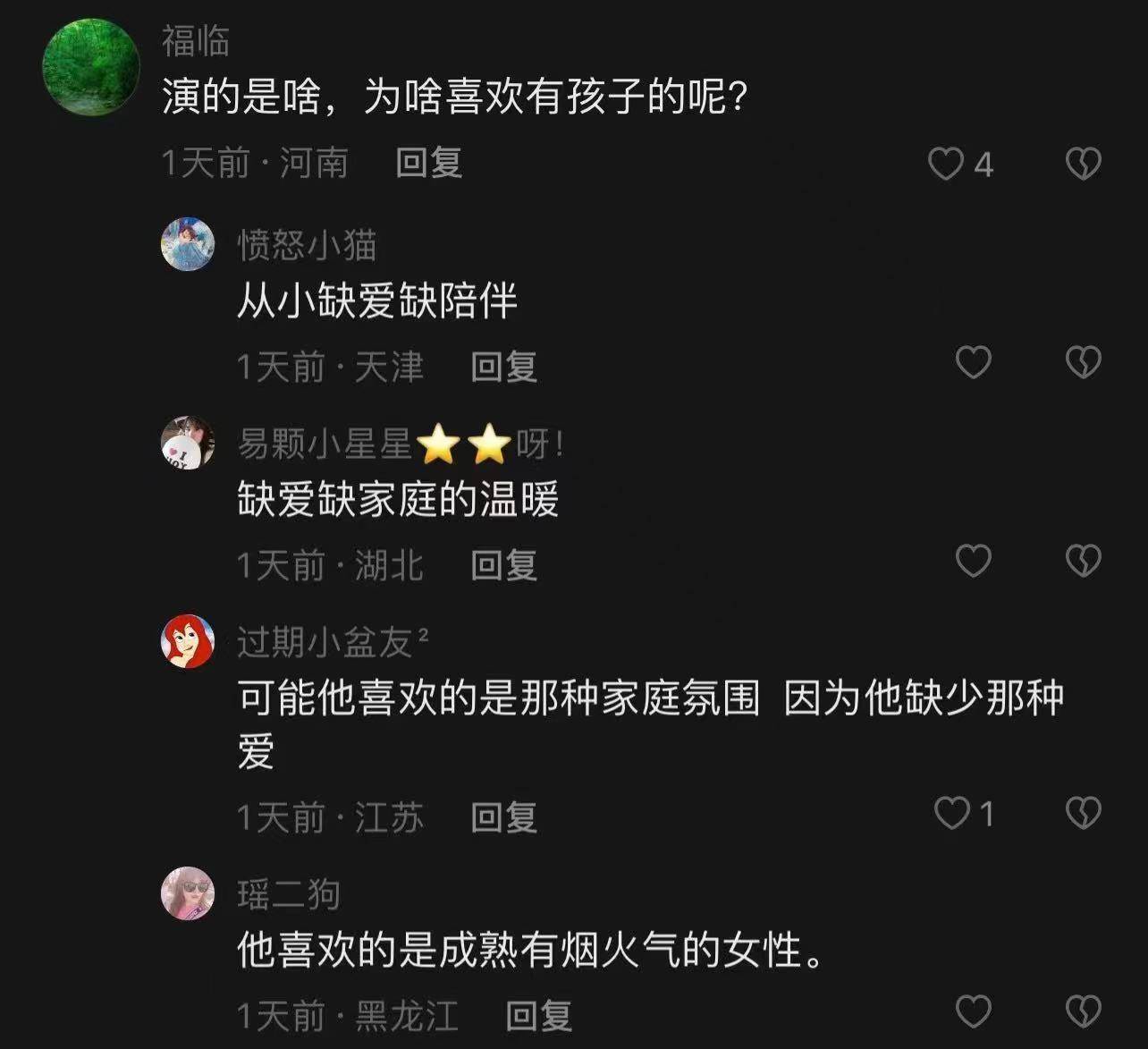This screenshot has height=1049, width=1148.
Task: Dislike 过期小盆友's reply
Action: (x=1084, y=813)
